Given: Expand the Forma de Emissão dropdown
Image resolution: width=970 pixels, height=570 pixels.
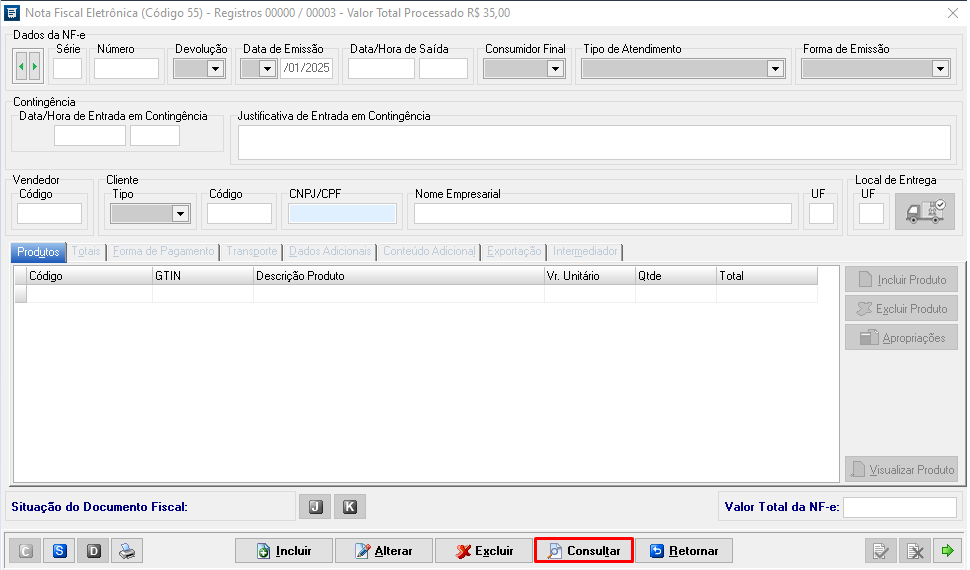Looking at the screenshot, I should click(x=939, y=69).
